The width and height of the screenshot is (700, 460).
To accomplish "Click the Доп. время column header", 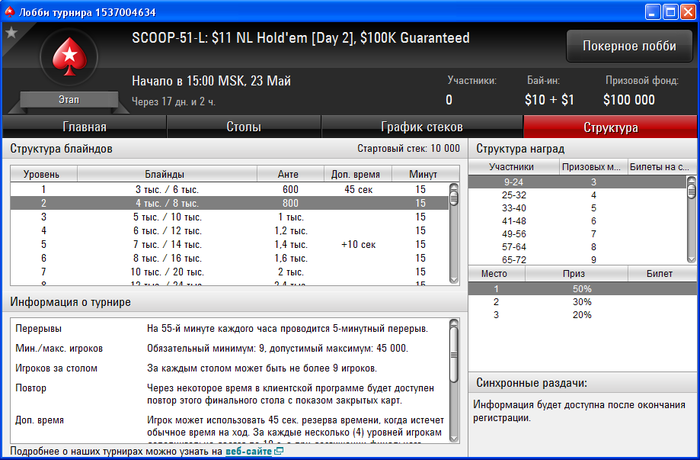I will (x=358, y=174).
